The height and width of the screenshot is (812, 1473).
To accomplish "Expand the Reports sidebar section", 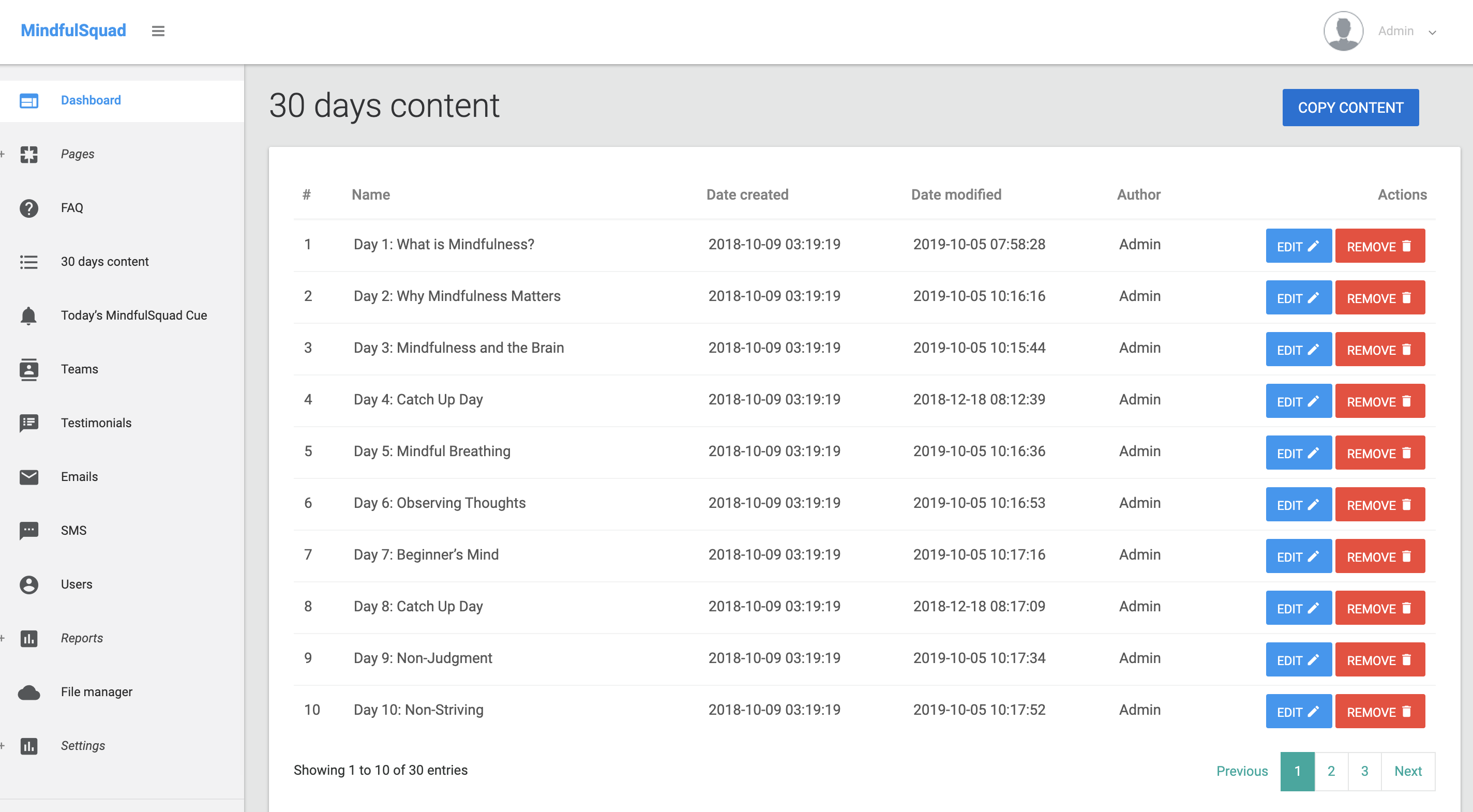I will click(x=82, y=638).
